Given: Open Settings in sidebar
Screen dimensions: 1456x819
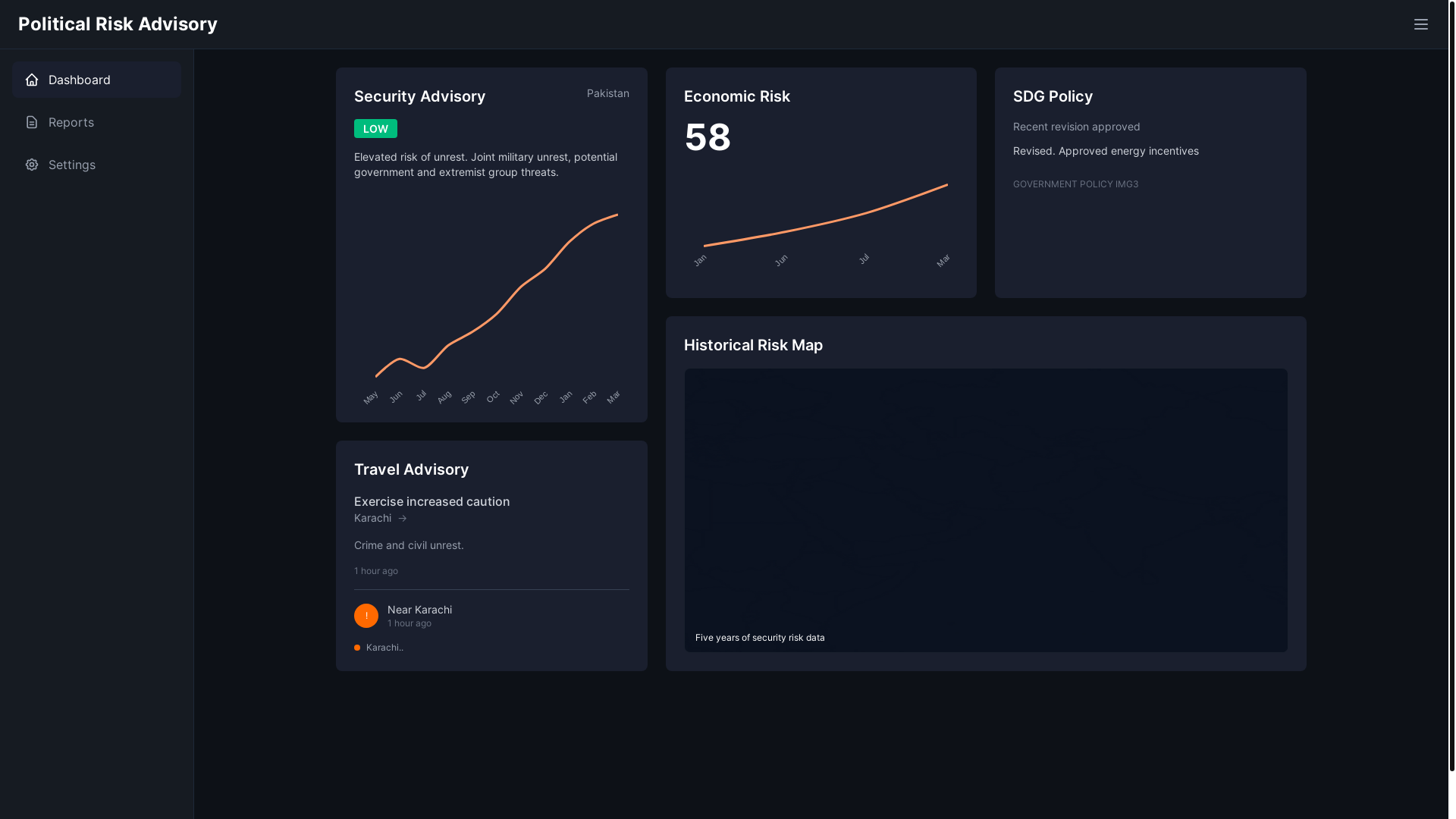Looking at the screenshot, I should pos(96,165).
